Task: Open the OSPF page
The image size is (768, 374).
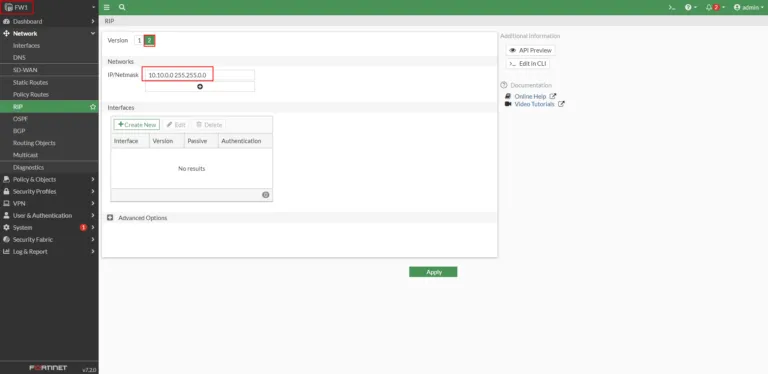Action: pyautogui.click(x=49, y=119)
